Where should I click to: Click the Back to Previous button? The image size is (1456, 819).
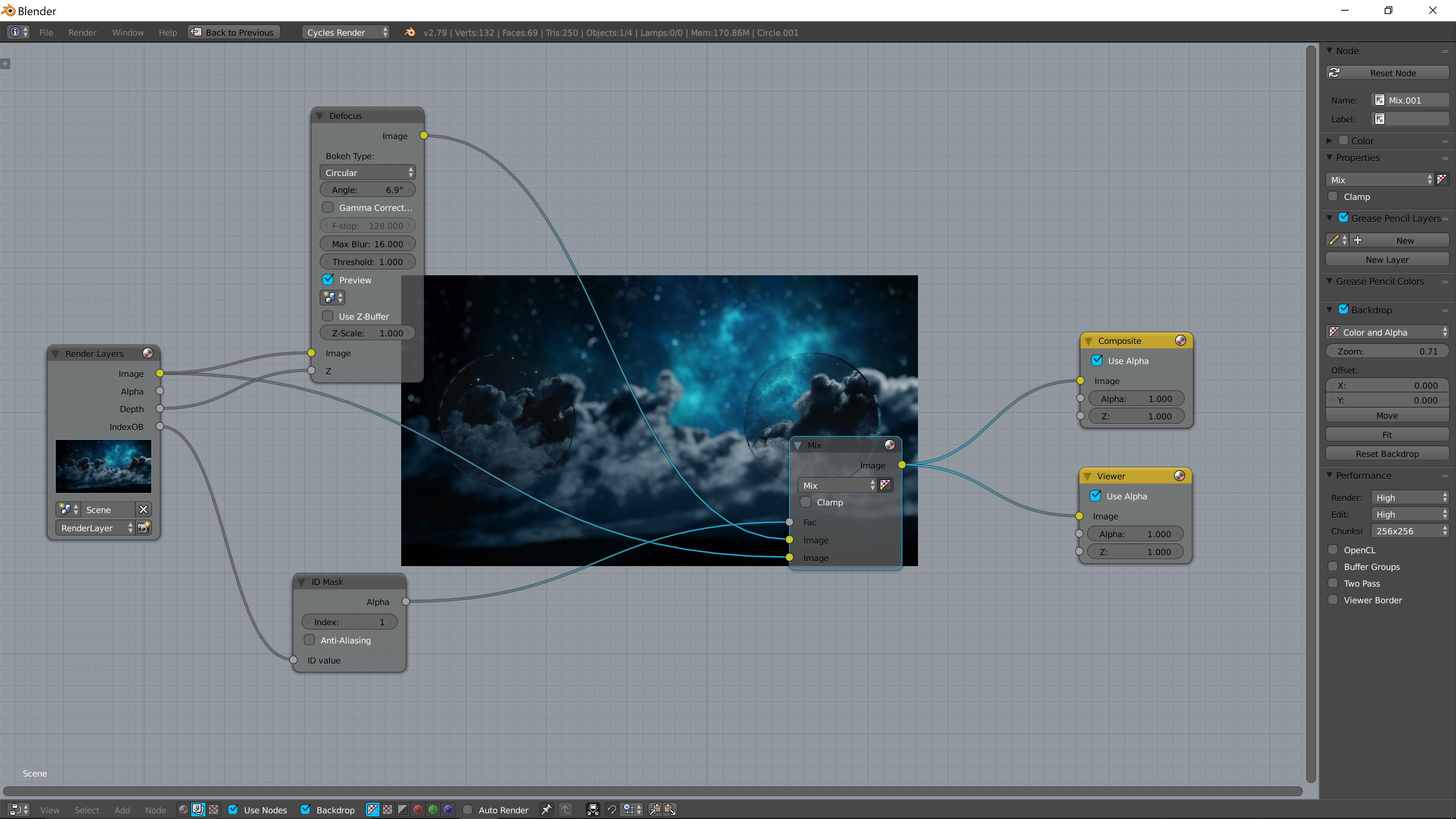pos(234,32)
